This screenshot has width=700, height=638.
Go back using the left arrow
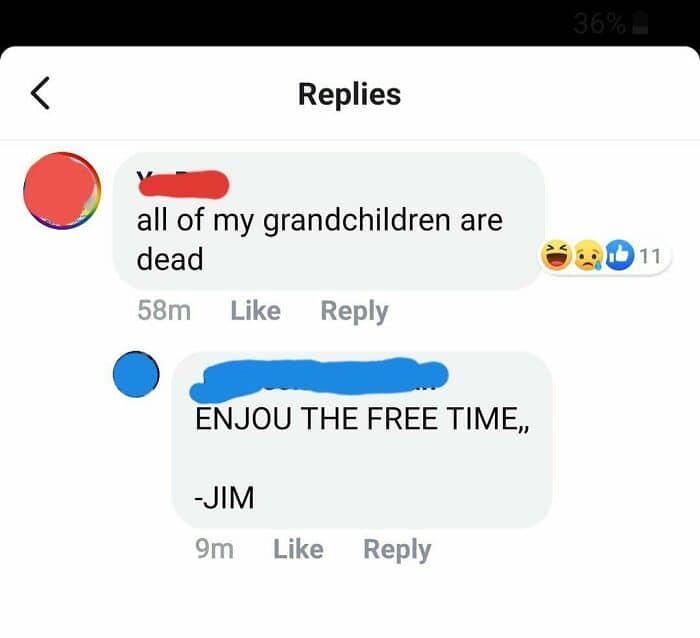click(x=40, y=93)
